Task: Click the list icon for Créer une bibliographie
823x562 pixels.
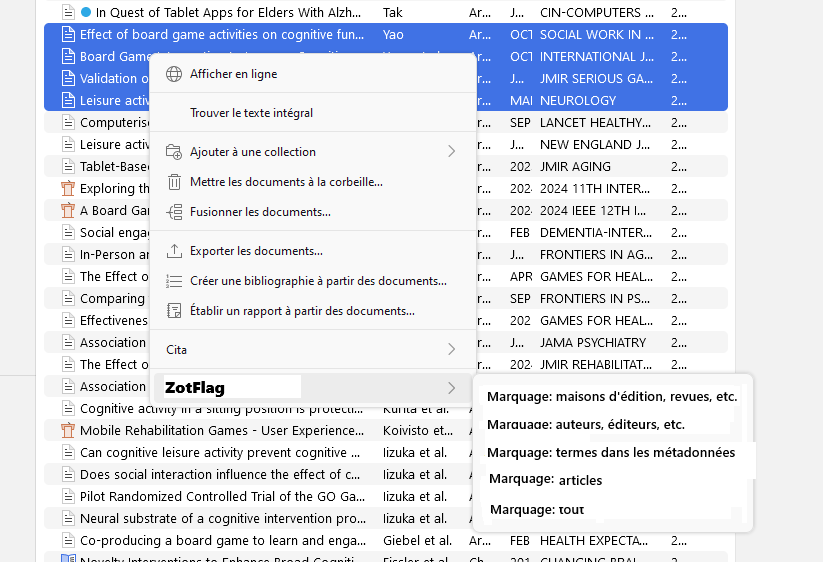Action: coord(174,281)
